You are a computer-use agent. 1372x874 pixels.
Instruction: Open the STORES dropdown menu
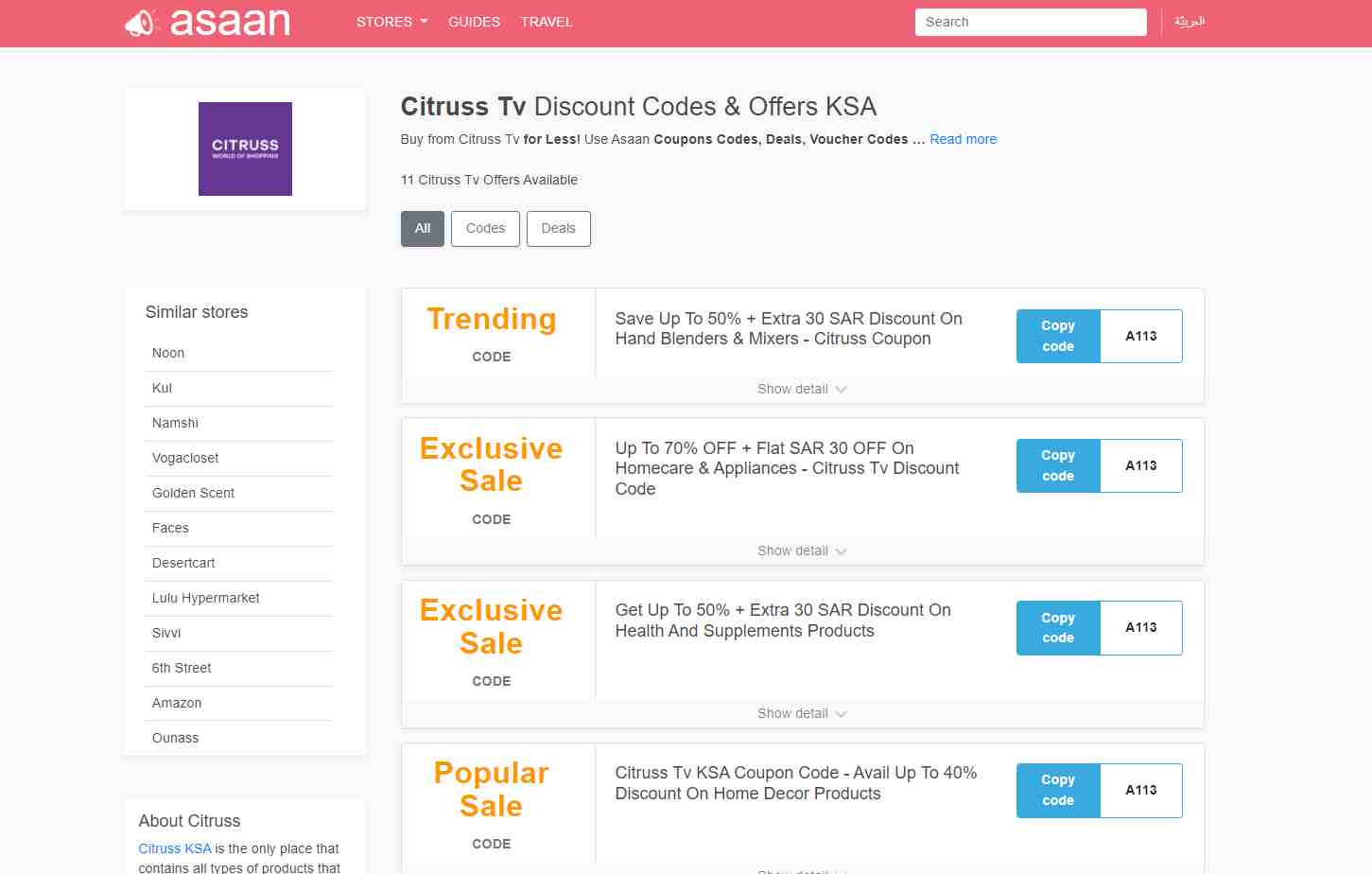(x=391, y=22)
